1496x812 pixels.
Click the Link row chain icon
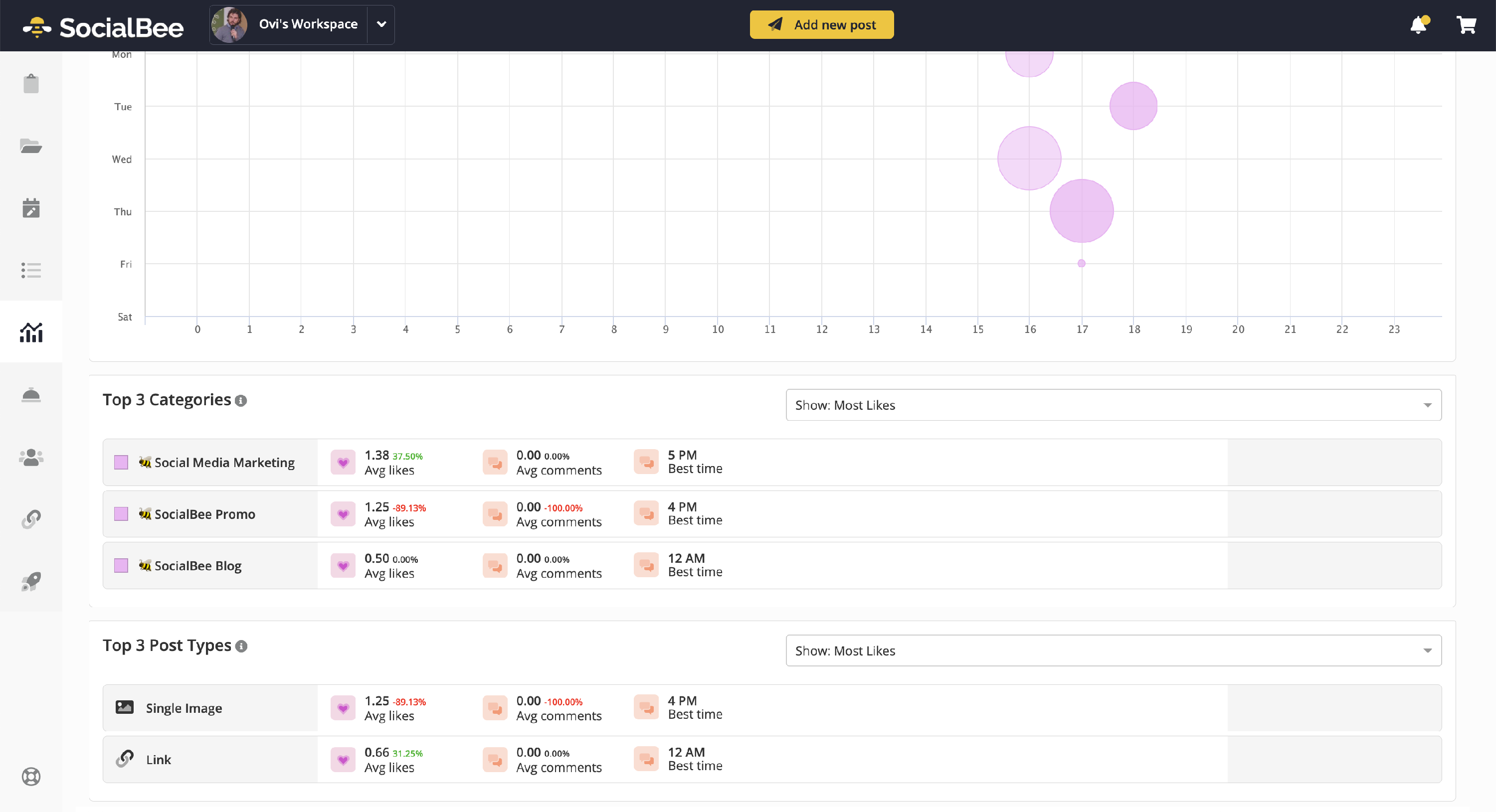(x=124, y=759)
